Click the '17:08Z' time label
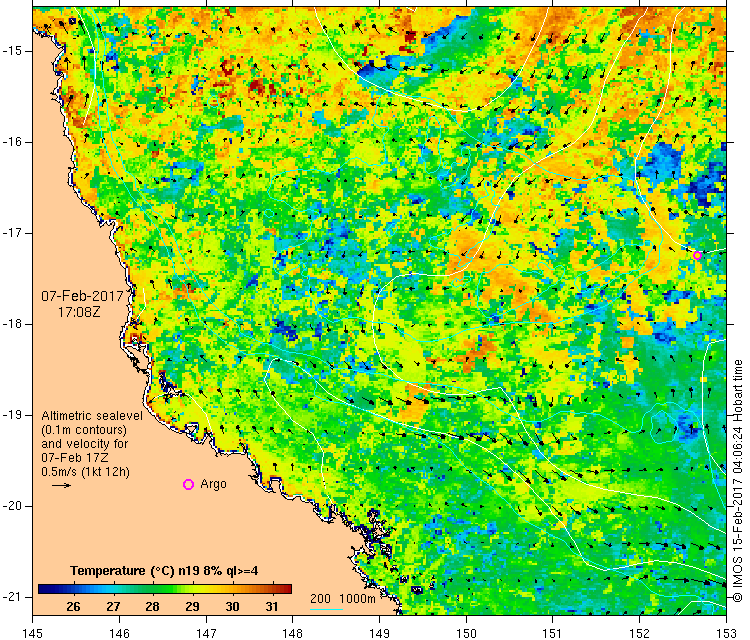 click(x=79, y=312)
